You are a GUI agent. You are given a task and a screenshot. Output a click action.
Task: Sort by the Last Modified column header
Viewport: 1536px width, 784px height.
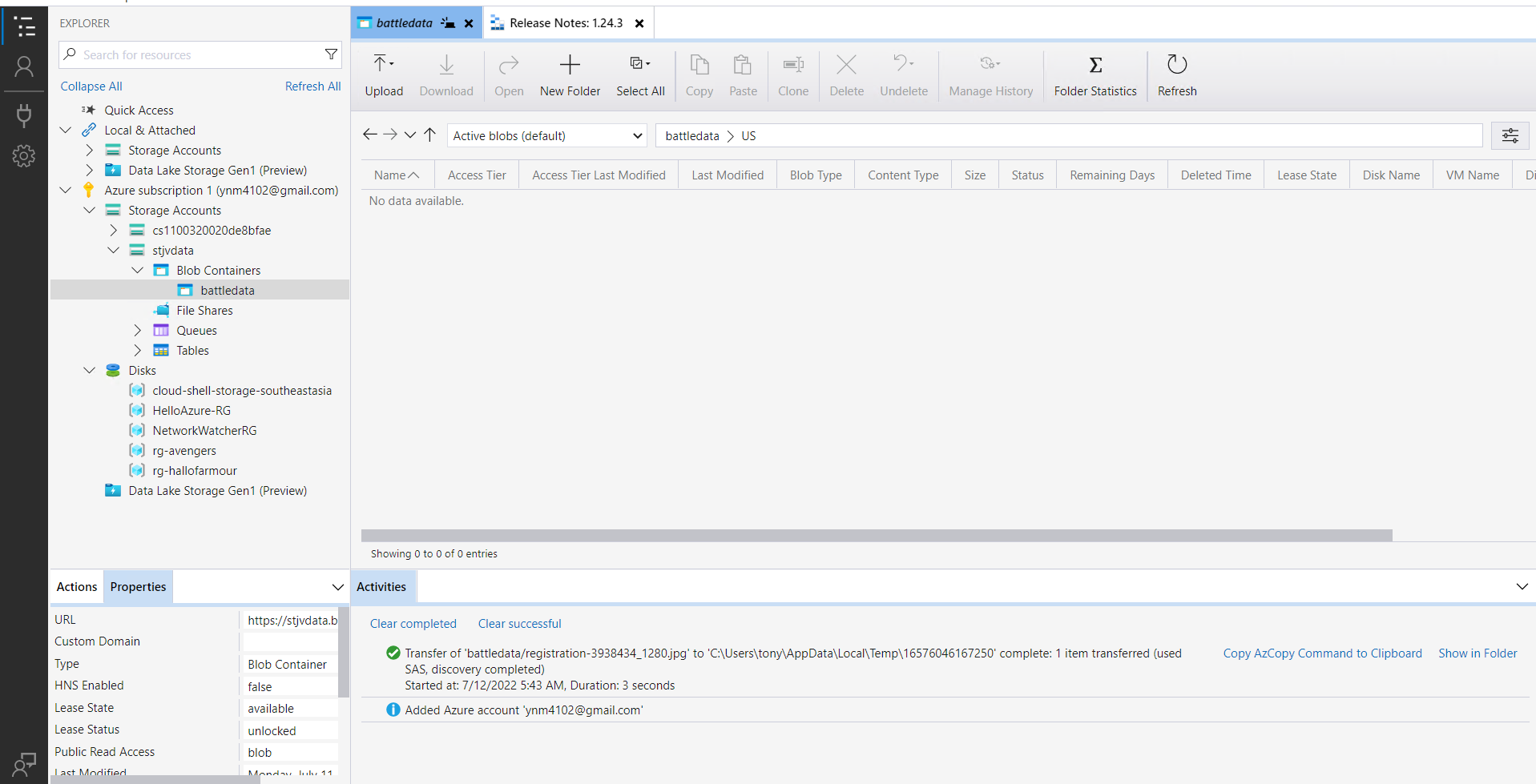(728, 175)
